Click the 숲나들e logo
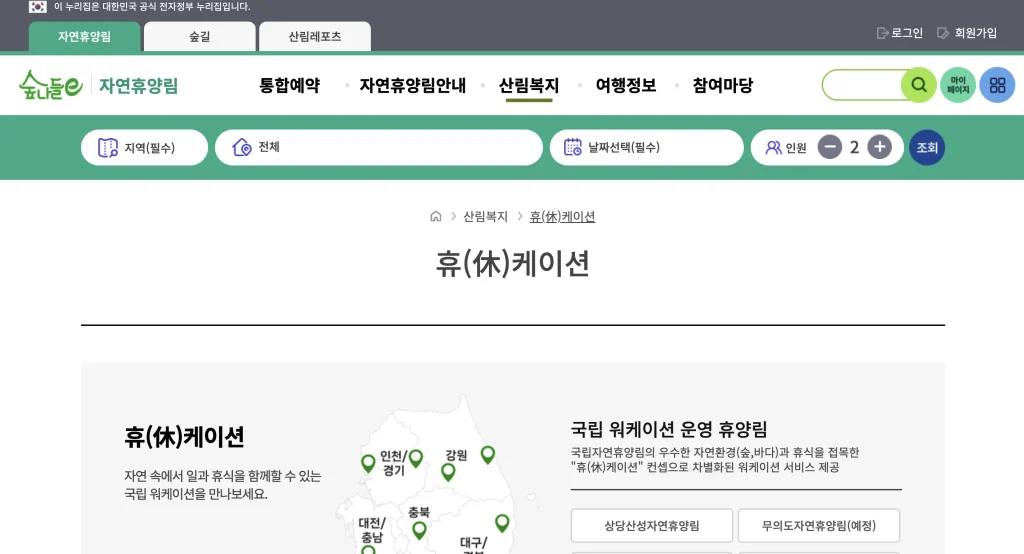 pyautogui.click(x=51, y=85)
